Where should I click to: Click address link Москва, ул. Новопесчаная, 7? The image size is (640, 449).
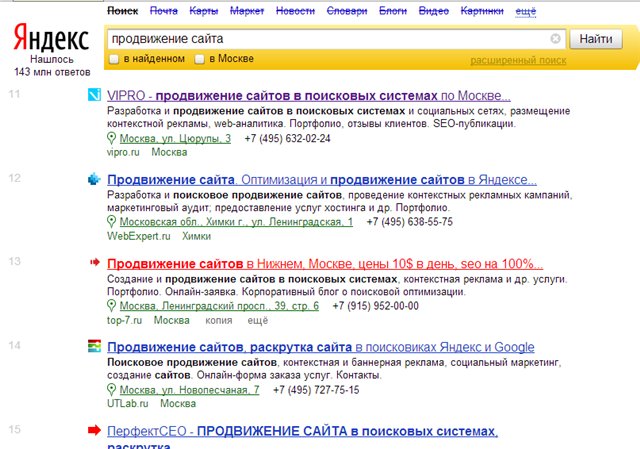tap(189, 390)
